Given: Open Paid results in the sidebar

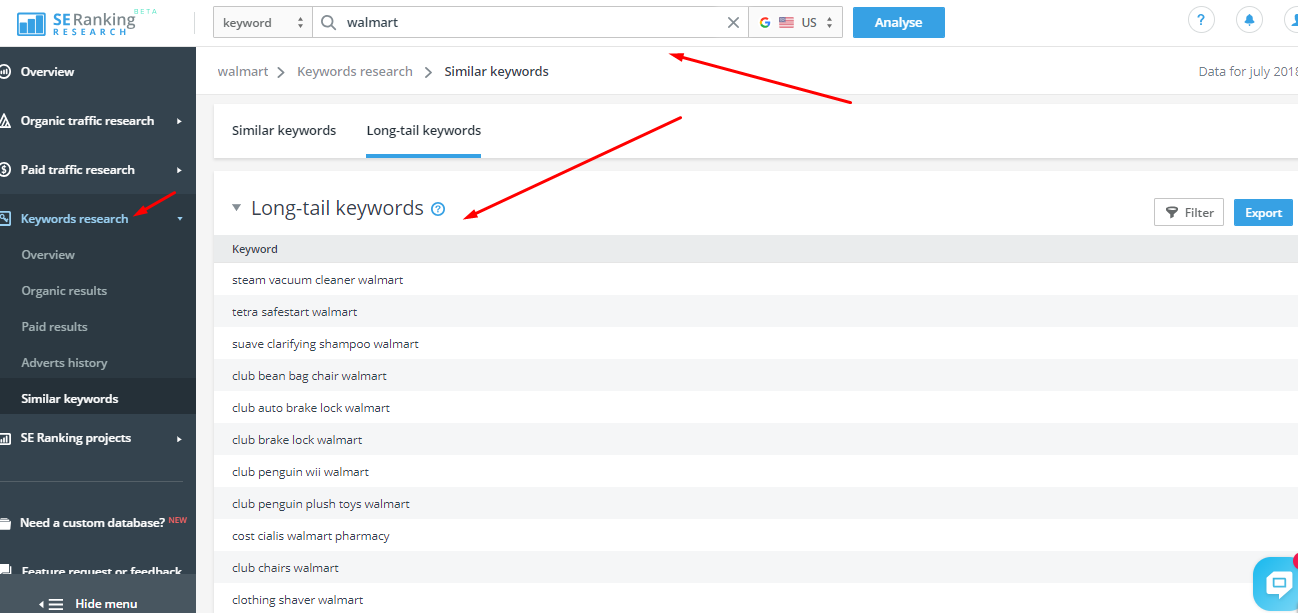Looking at the screenshot, I should tap(54, 327).
